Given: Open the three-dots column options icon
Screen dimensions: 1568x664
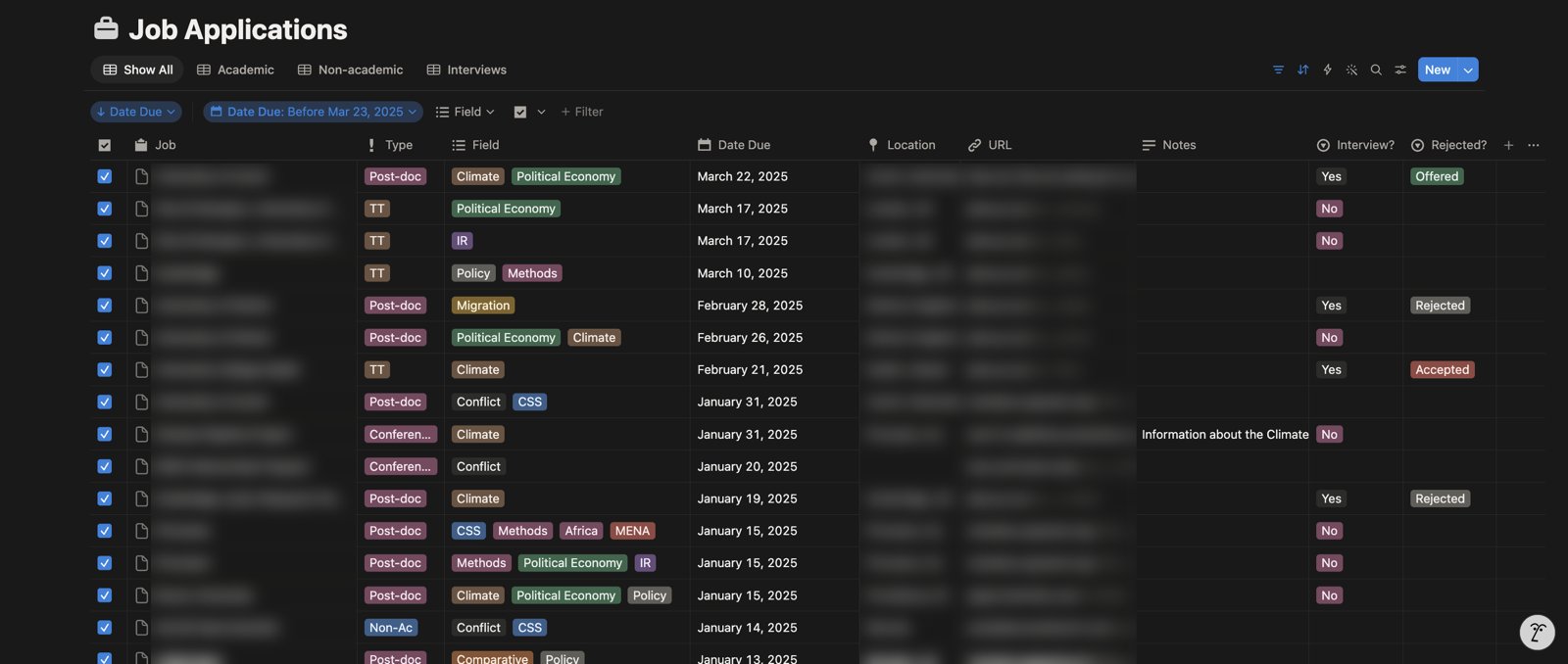Looking at the screenshot, I should tap(1534, 145).
